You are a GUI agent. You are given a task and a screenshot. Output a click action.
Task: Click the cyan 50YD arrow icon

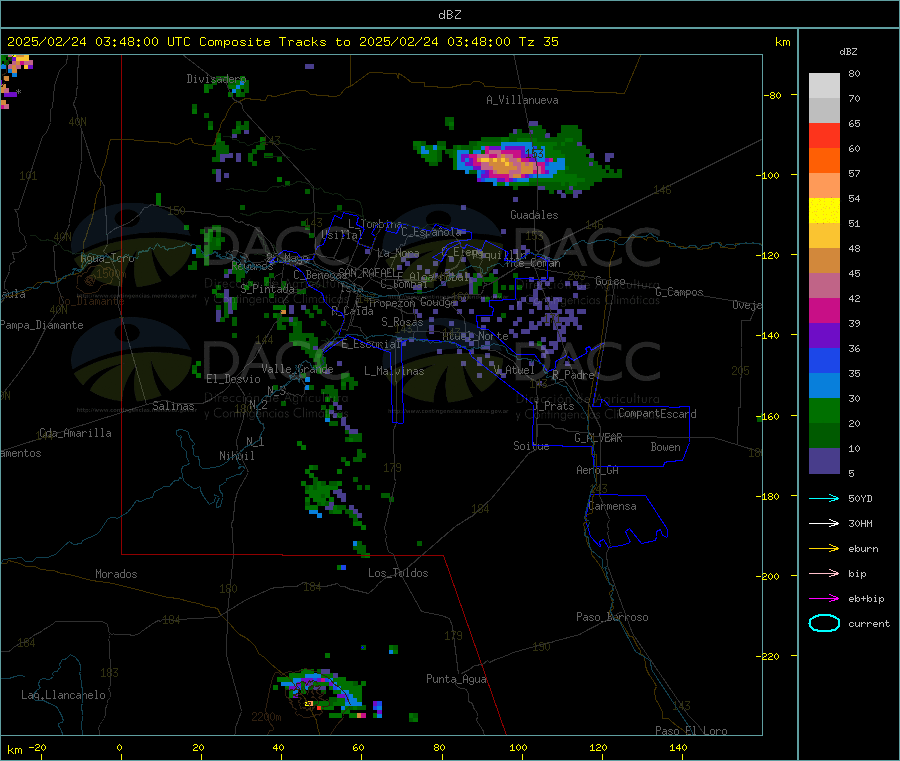[x=824, y=498]
